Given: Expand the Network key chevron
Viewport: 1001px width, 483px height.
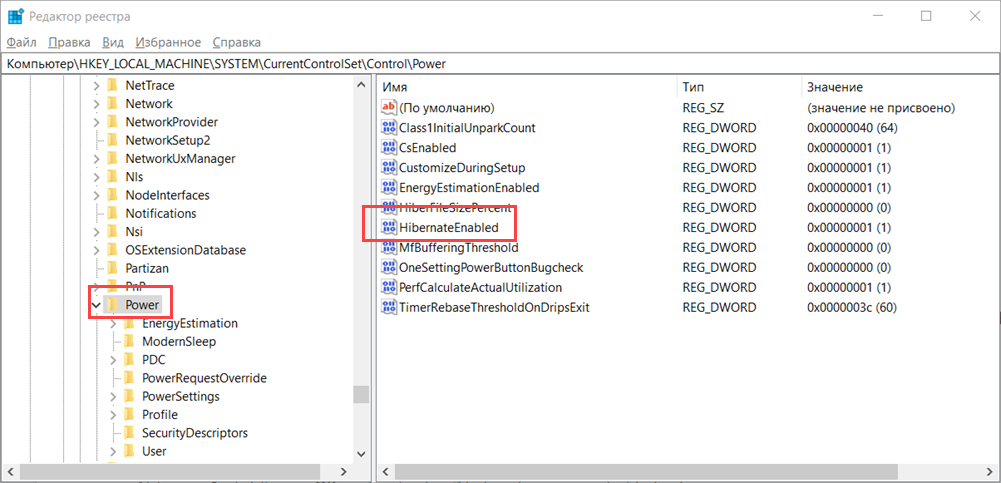Looking at the screenshot, I should (96, 104).
